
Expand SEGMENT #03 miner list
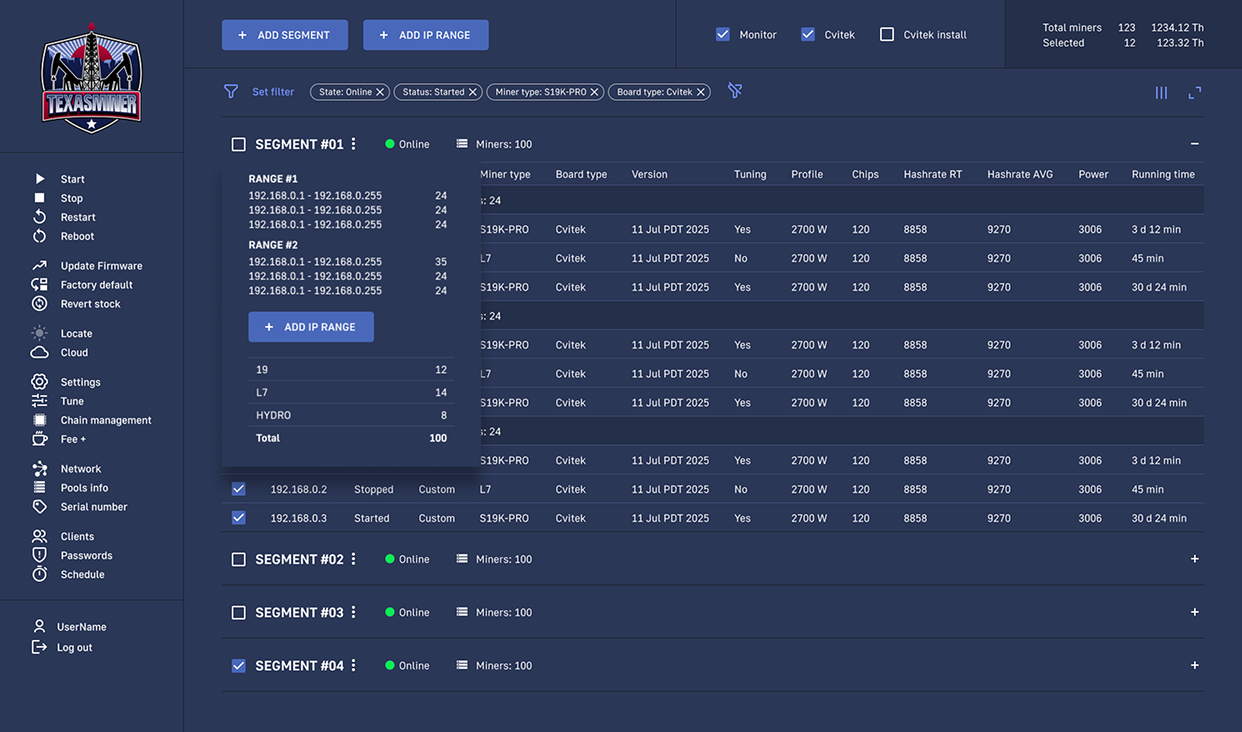[x=1194, y=612]
